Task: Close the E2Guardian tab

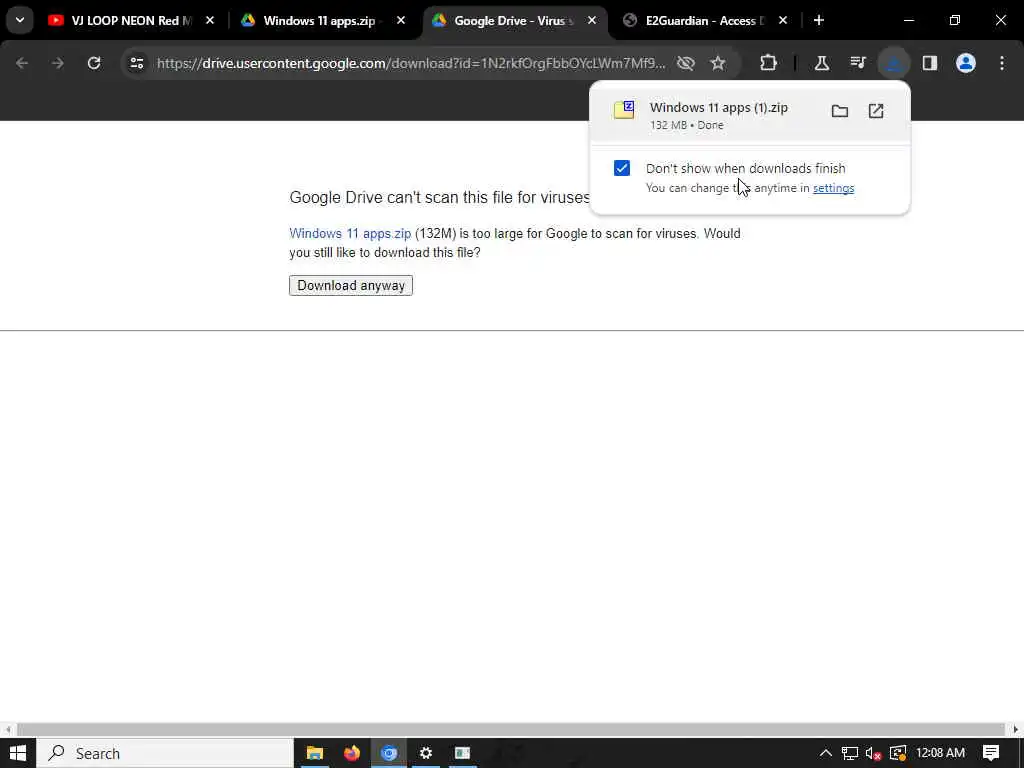Action: pos(783,21)
